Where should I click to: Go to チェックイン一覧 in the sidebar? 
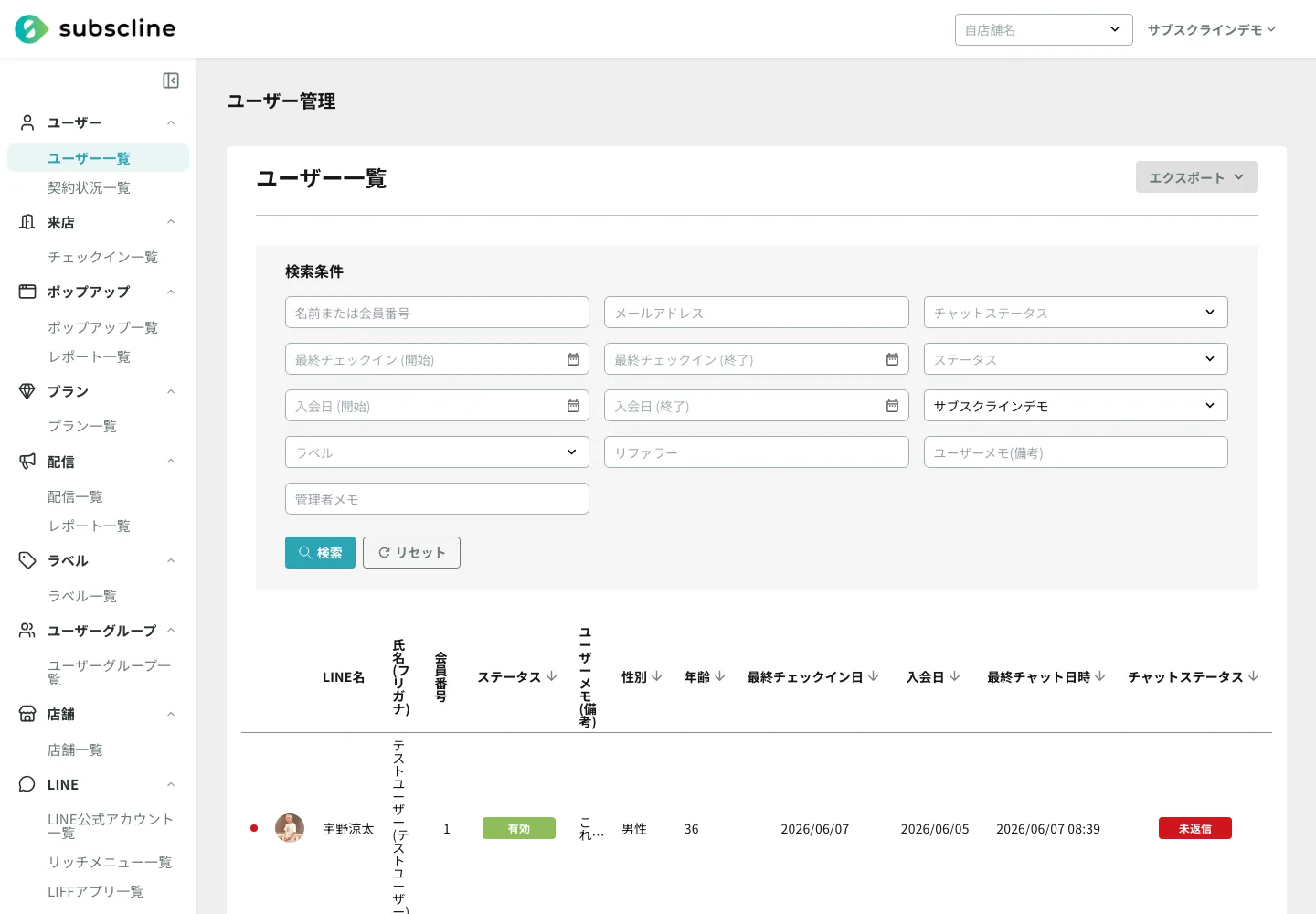(x=102, y=257)
